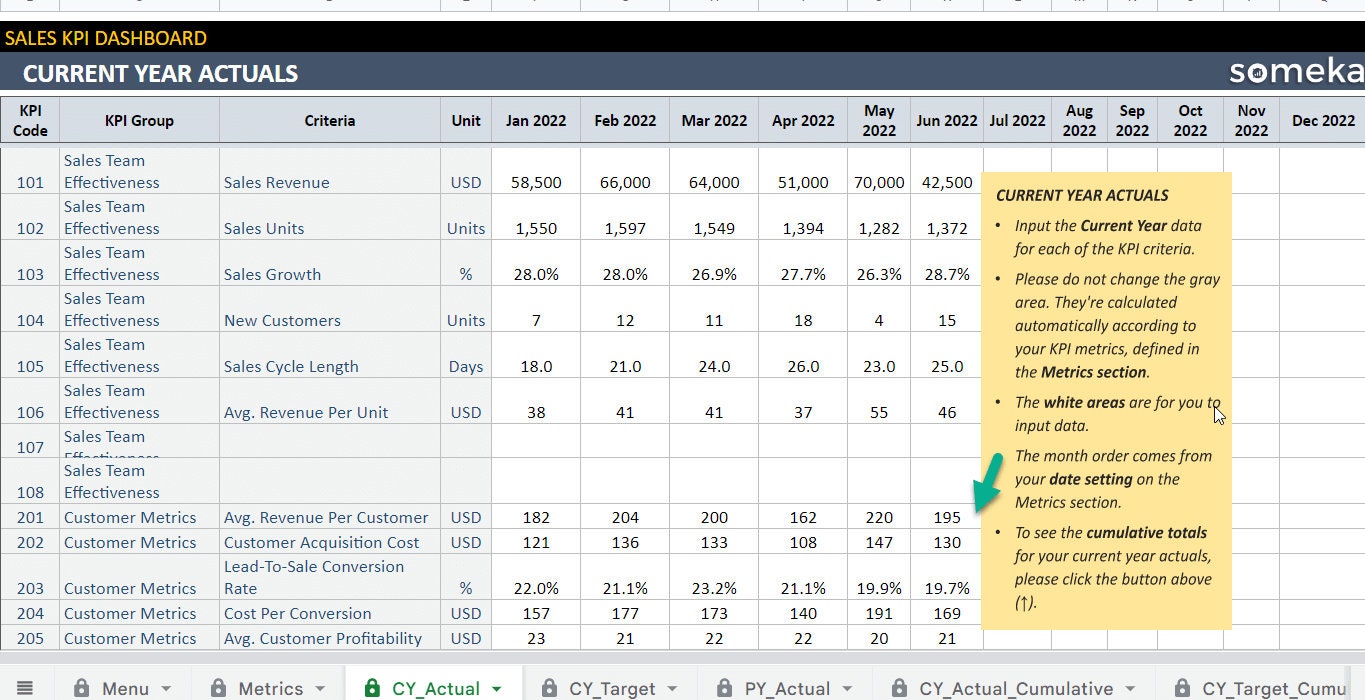Select the Cost Per Conversion criteria cell
The height and width of the screenshot is (700, 1365).
(x=330, y=613)
